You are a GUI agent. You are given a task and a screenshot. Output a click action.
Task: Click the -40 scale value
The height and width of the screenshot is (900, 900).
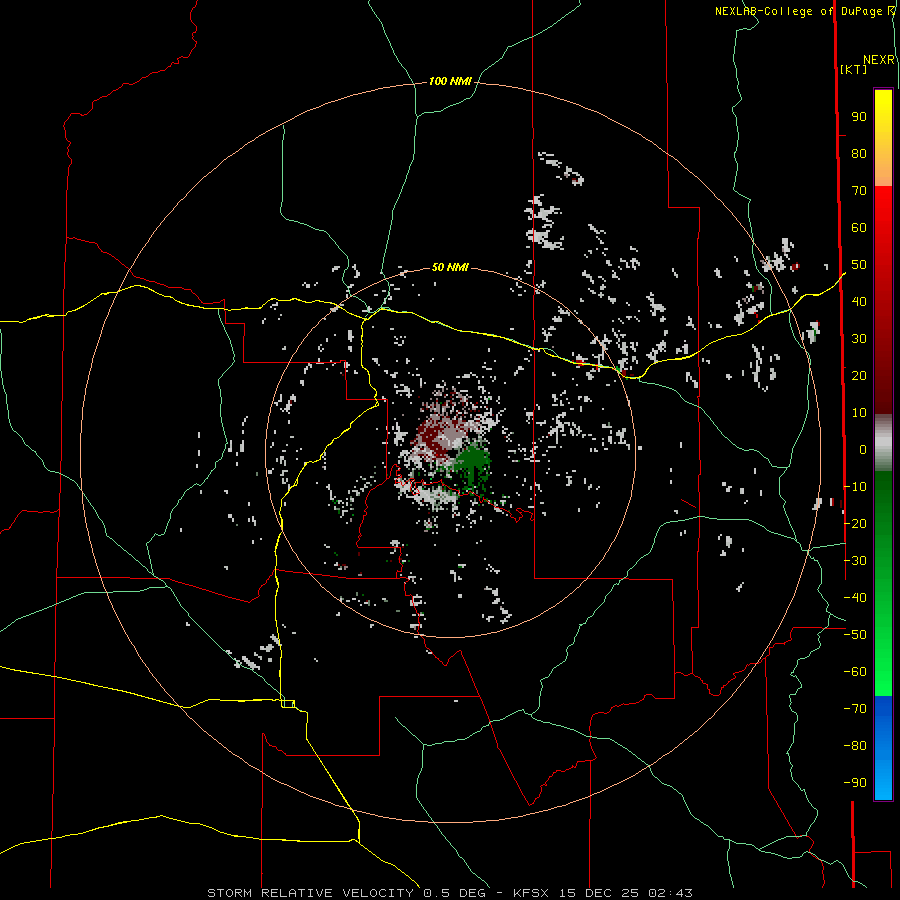[855, 598]
